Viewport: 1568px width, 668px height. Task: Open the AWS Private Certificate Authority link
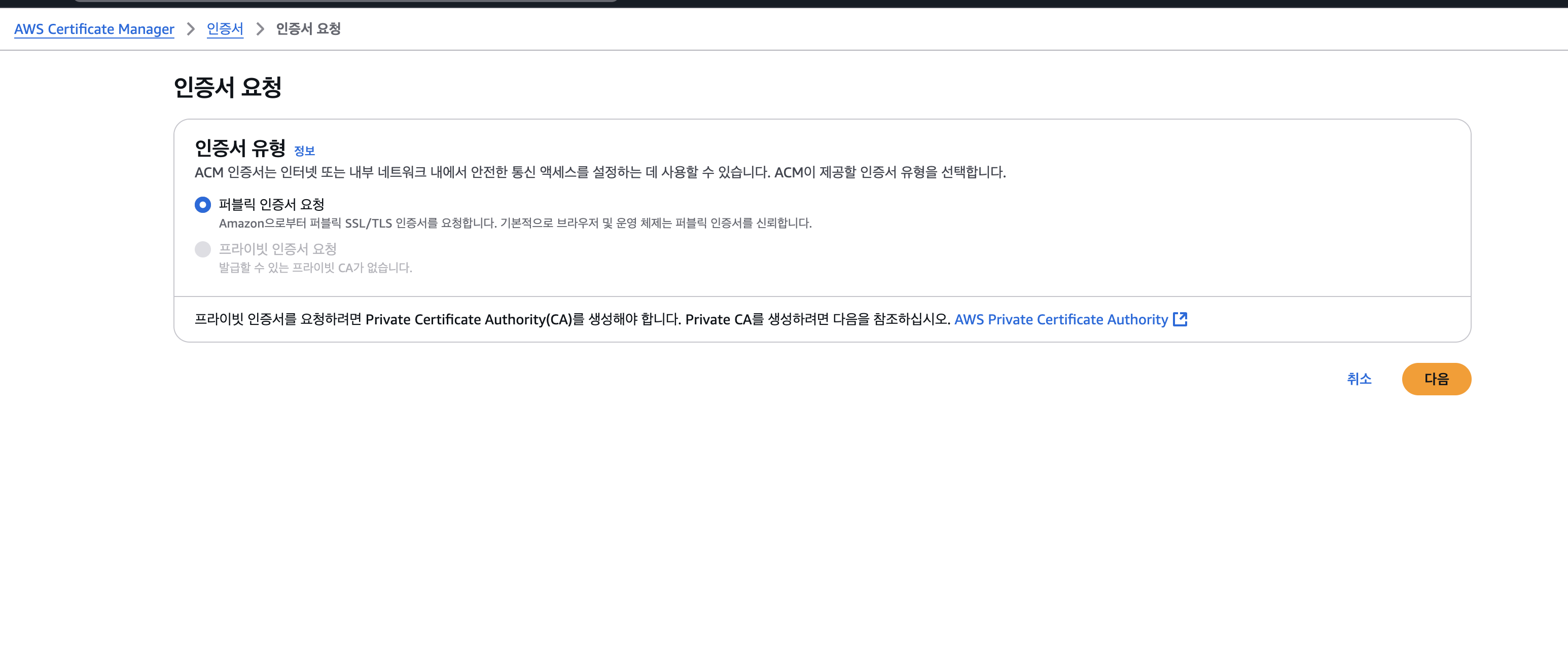tap(1061, 319)
